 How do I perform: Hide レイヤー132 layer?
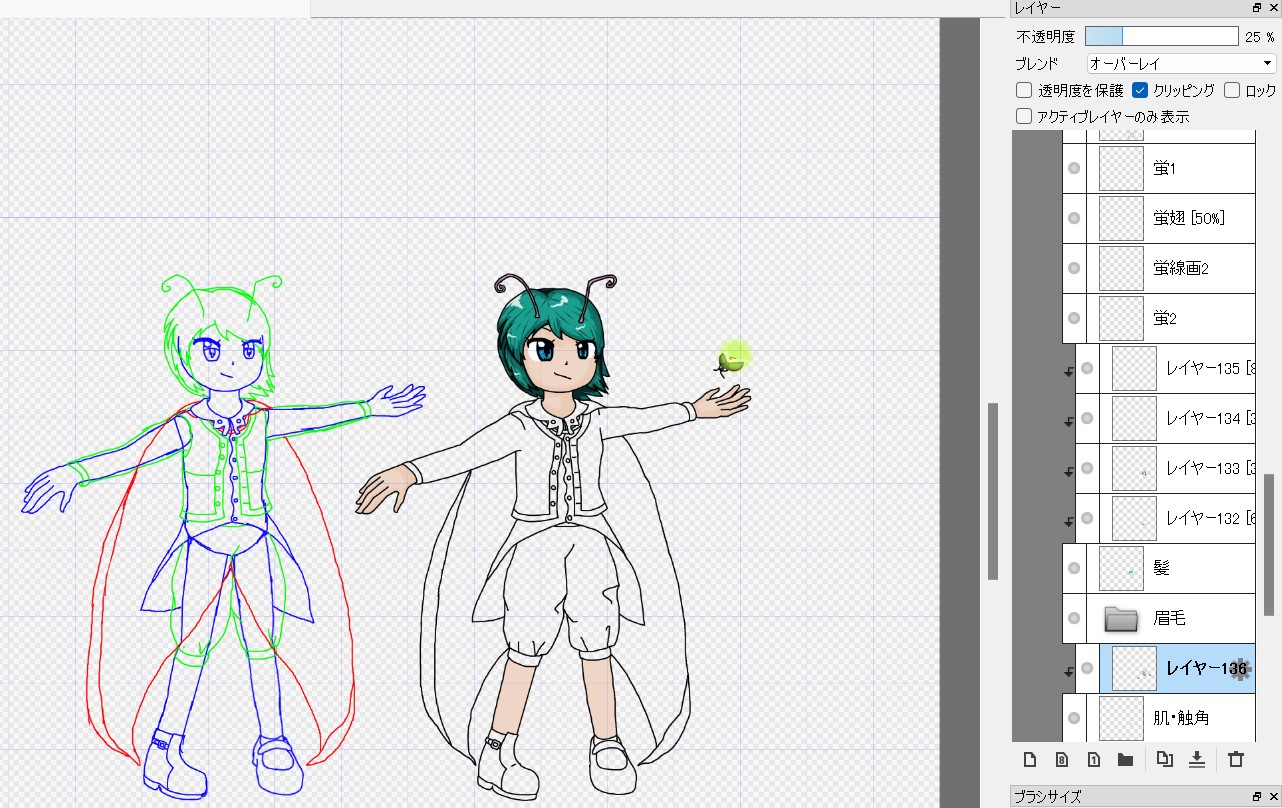1087,518
